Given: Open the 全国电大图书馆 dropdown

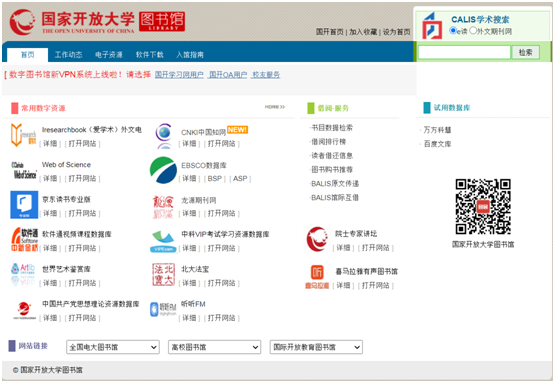Looking at the screenshot, I should [113, 347].
